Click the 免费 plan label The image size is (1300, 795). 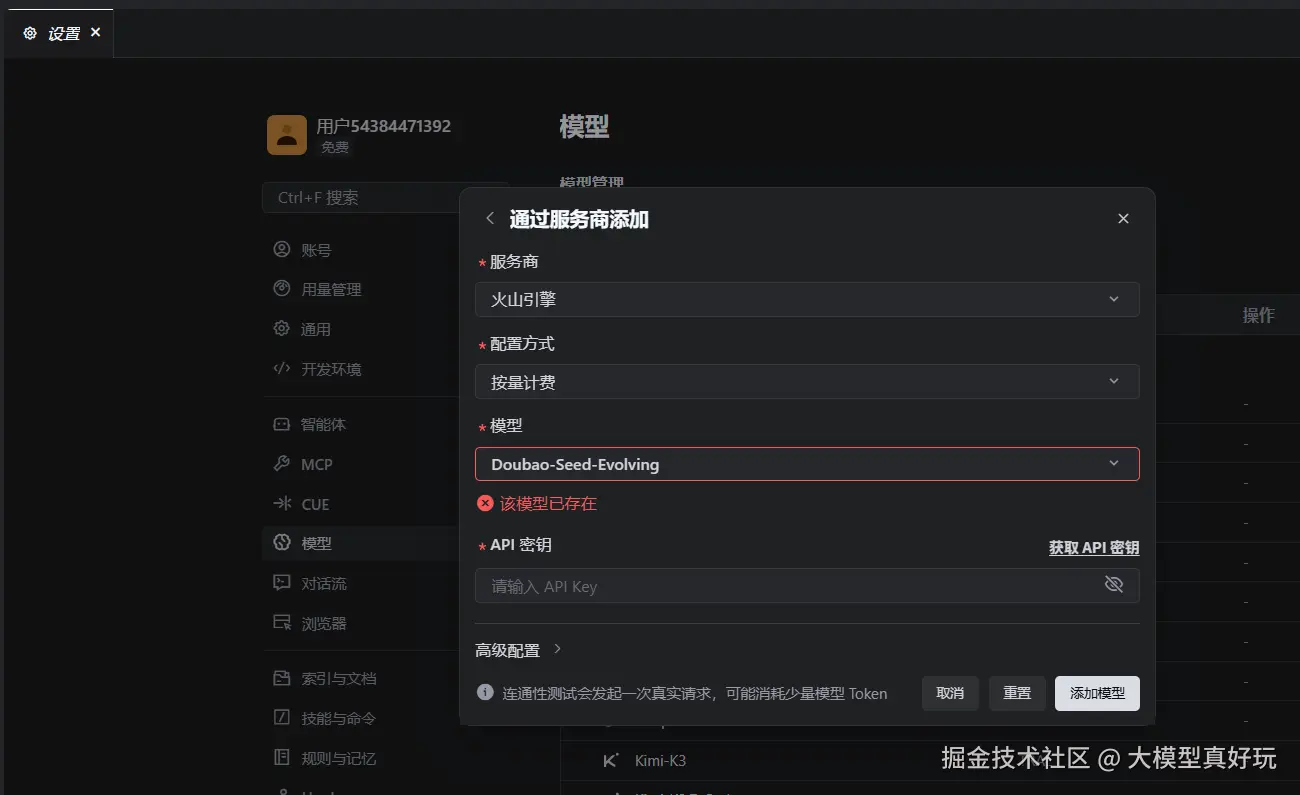[x=335, y=147]
